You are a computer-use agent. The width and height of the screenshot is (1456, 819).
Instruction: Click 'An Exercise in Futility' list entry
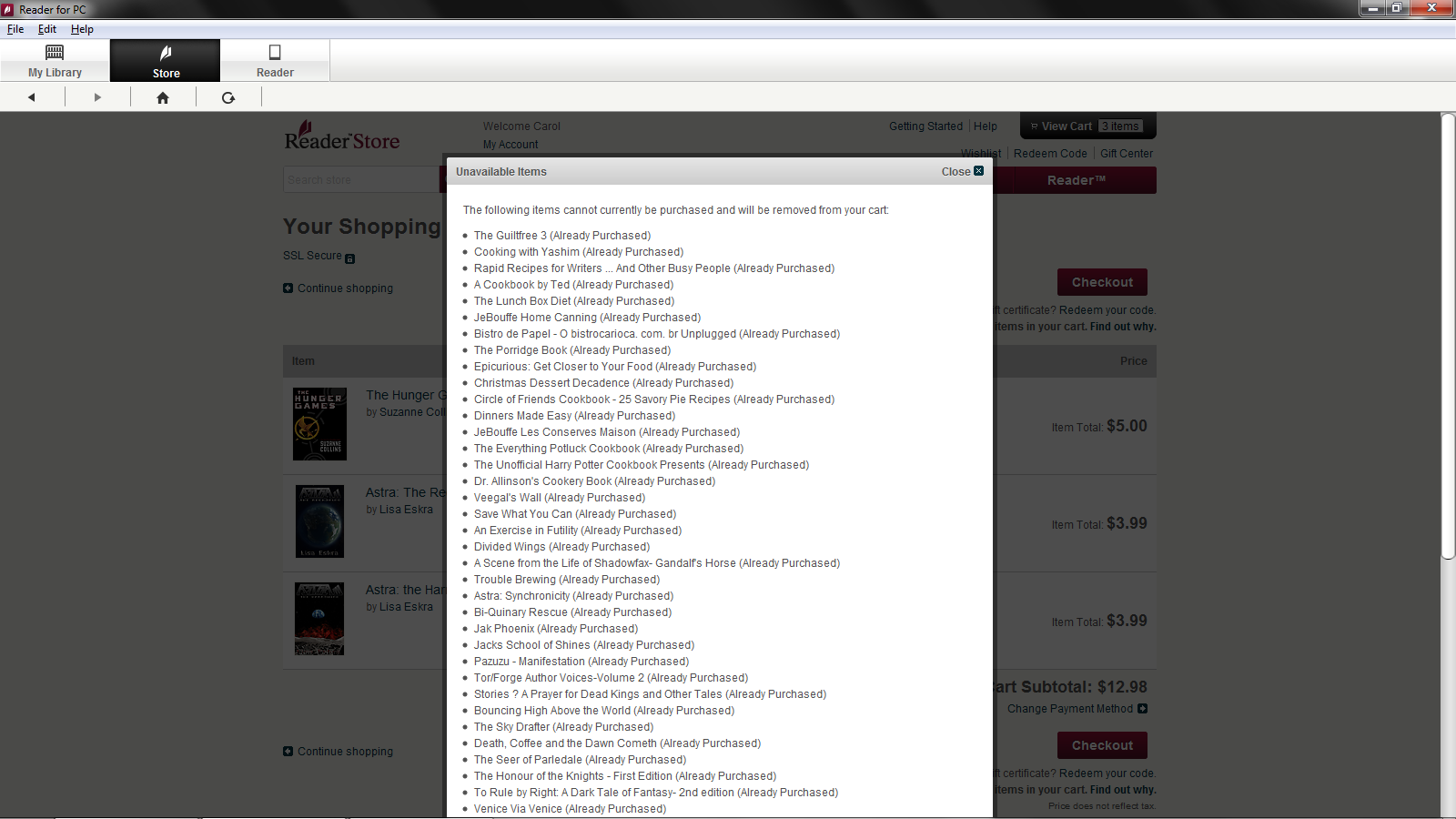click(x=578, y=531)
